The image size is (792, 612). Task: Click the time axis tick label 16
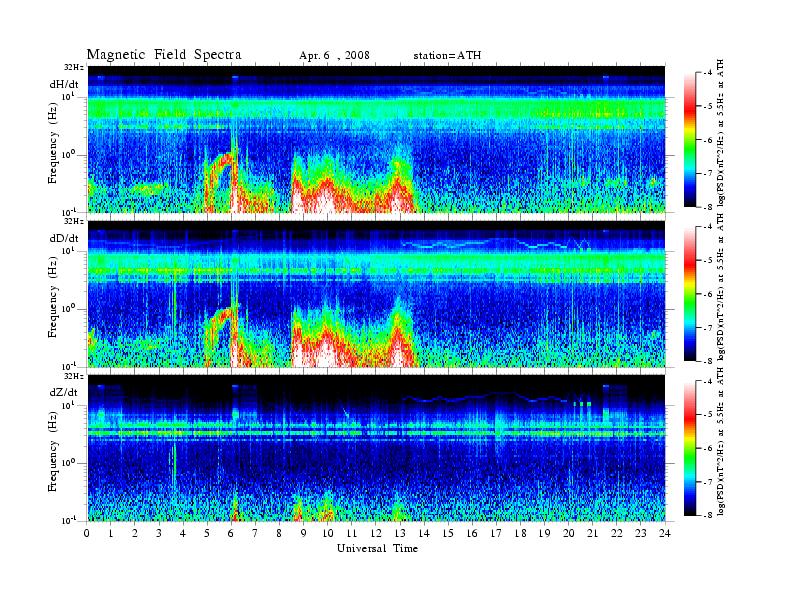(x=472, y=533)
